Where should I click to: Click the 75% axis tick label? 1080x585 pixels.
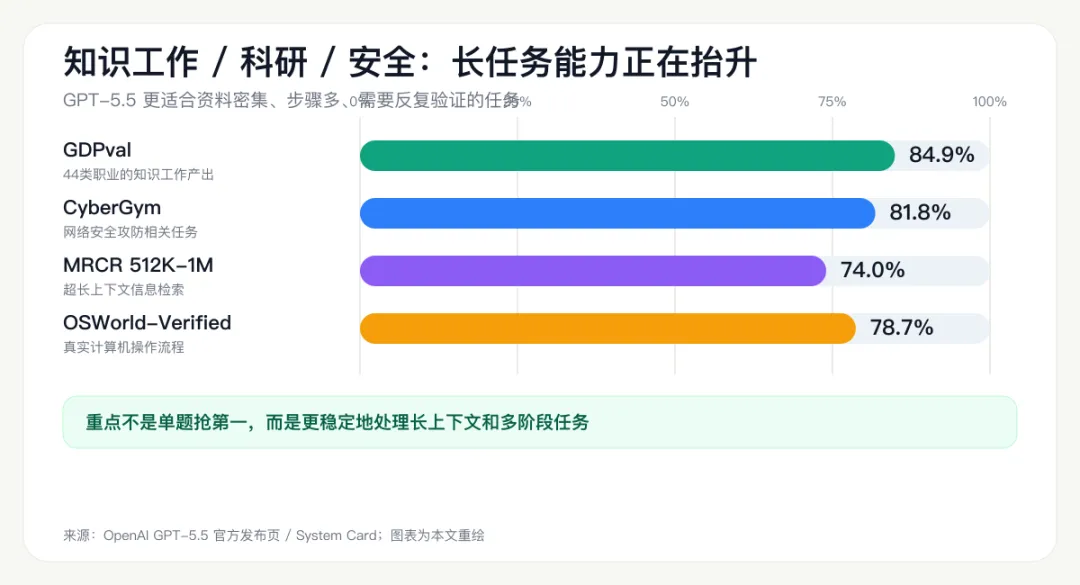click(832, 102)
